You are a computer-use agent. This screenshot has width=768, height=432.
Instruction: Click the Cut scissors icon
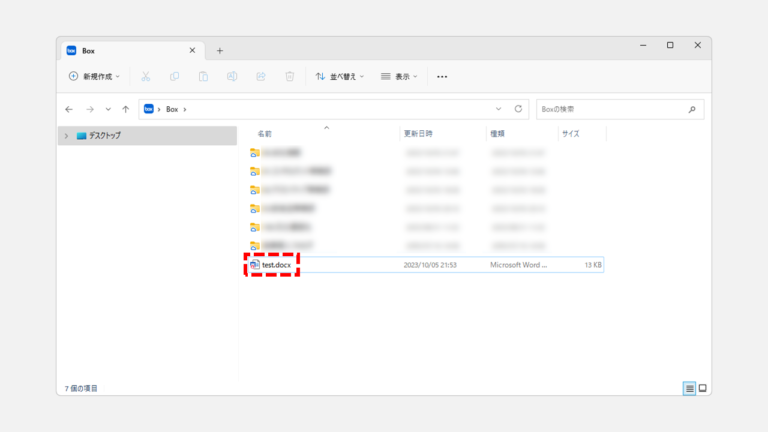pyautogui.click(x=145, y=76)
